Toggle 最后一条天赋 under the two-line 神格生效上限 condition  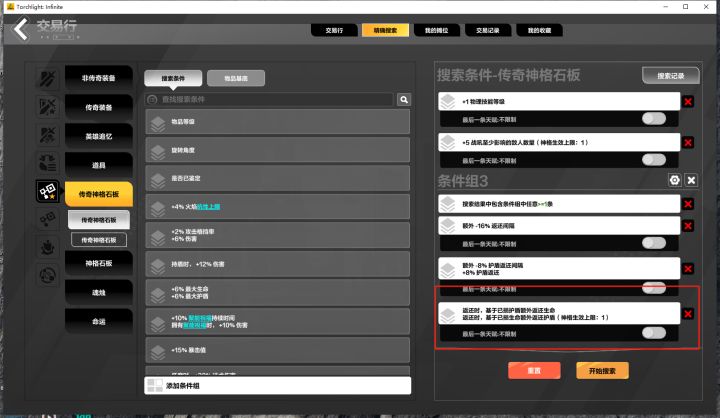point(654,333)
